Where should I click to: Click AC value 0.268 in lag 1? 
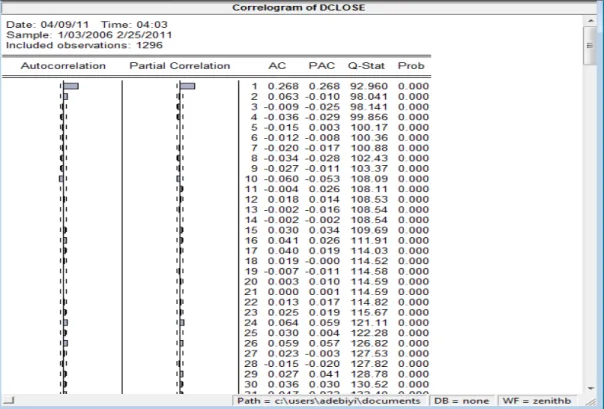(283, 86)
